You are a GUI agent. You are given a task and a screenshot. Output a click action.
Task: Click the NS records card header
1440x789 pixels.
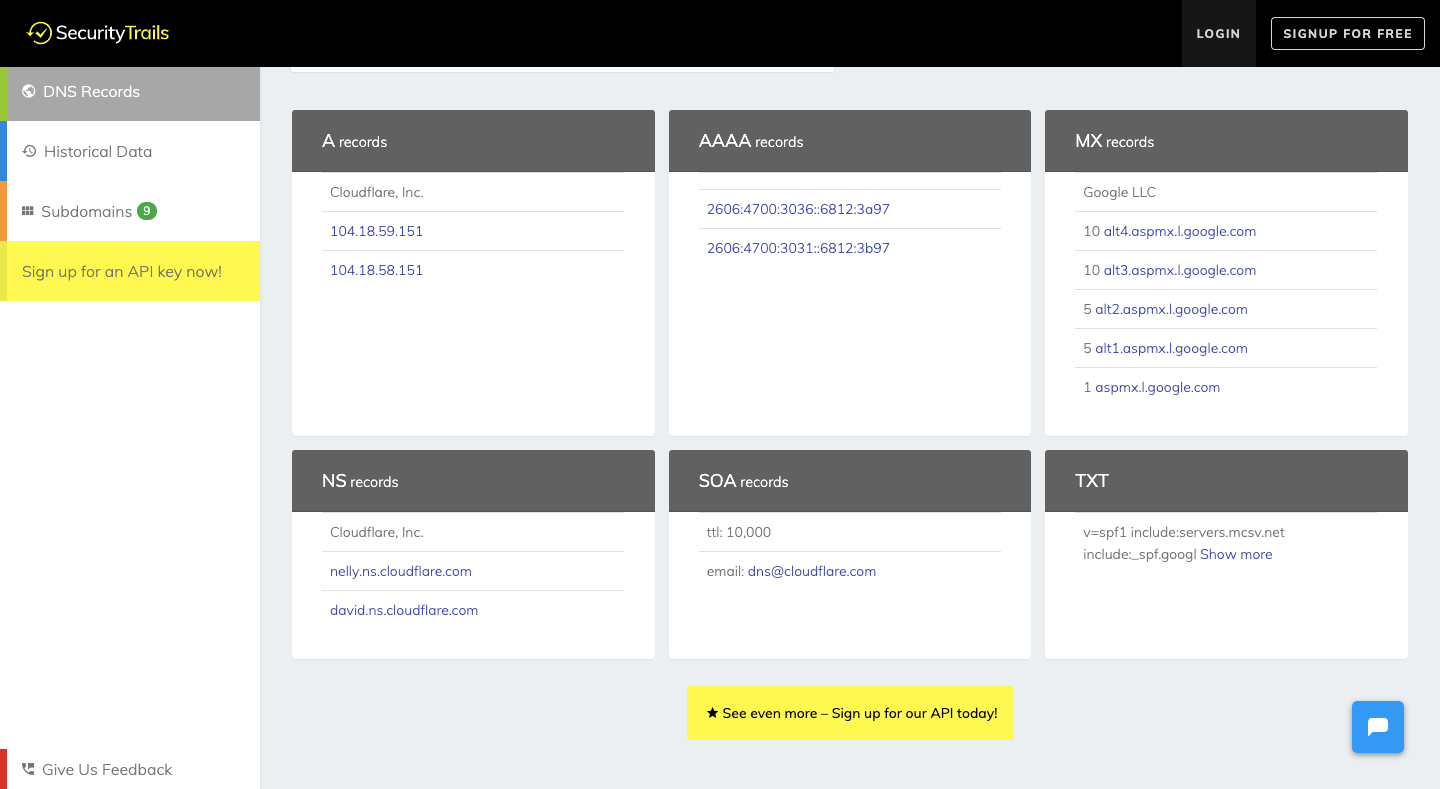point(473,481)
